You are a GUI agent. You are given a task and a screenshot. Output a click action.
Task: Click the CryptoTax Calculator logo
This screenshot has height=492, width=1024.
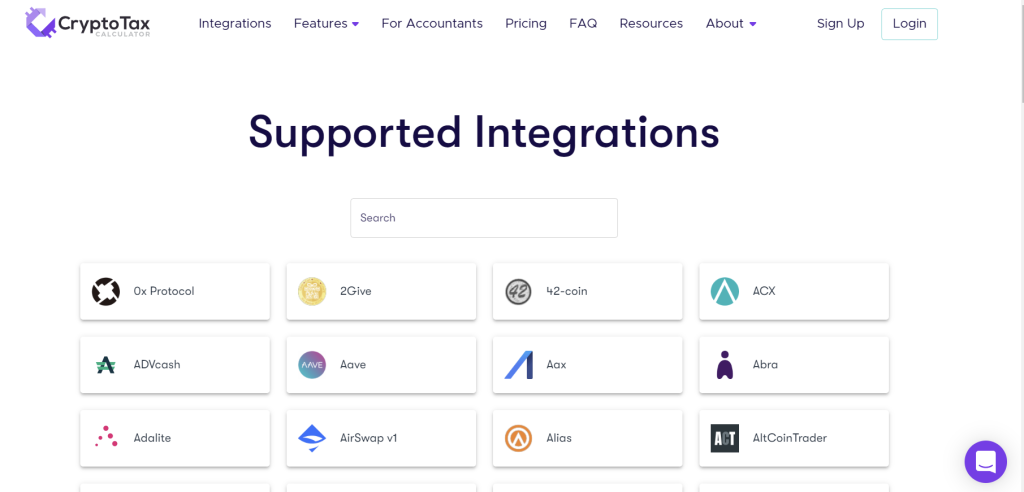88,24
